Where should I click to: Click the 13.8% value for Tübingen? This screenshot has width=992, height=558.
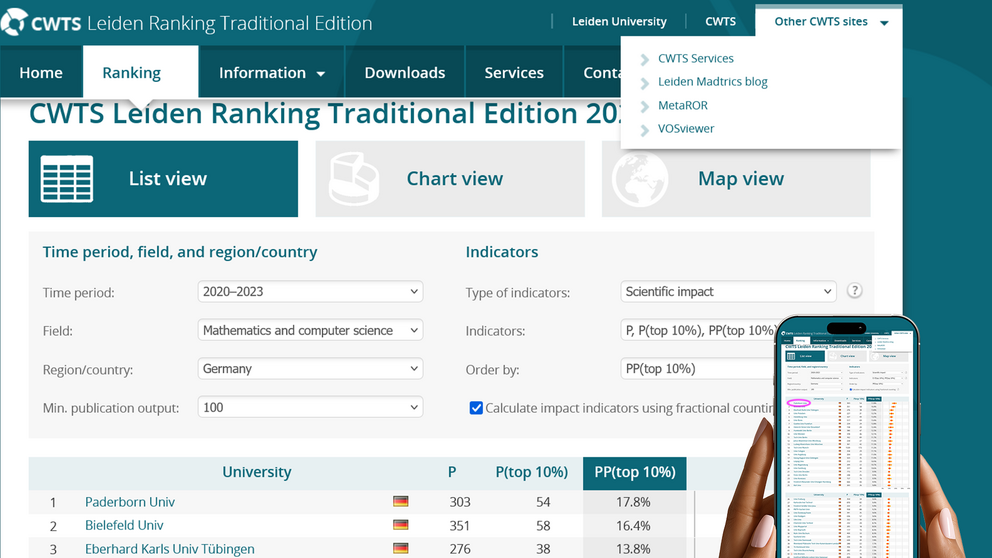(x=633, y=549)
